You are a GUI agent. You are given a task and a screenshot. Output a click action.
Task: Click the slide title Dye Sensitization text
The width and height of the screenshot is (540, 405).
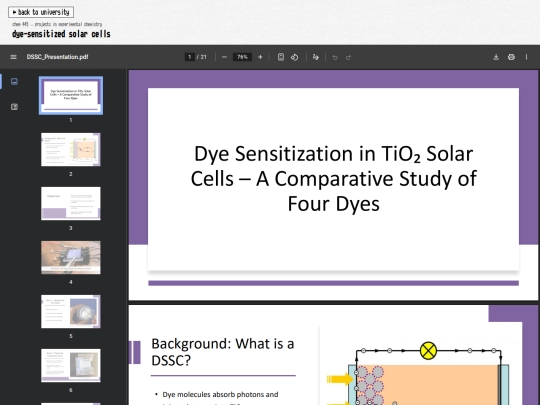pos(333,178)
